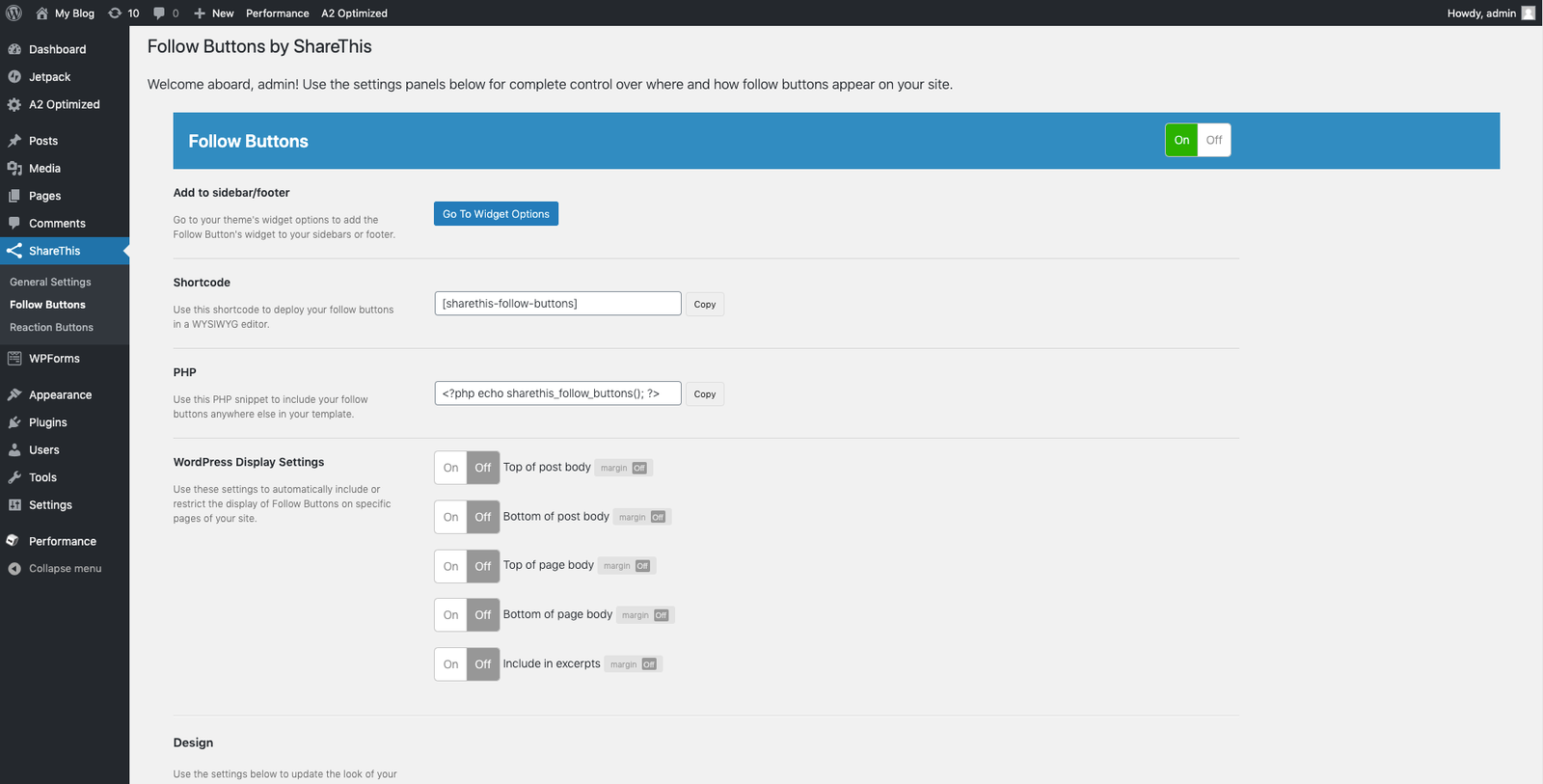This screenshot has width=1543, height=784.
Task: Click the Tools wrench icon
Action: pyautogui.click(x=14, y=477)
